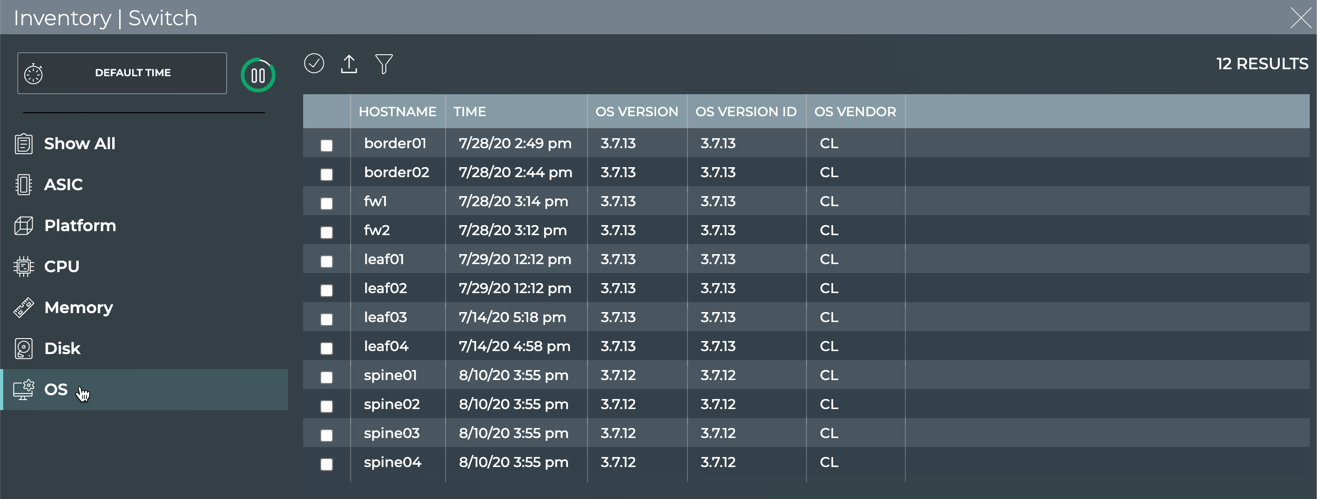Open the filter funnel icon
This screenshot has width=1319, height=499.
(384, 64)
